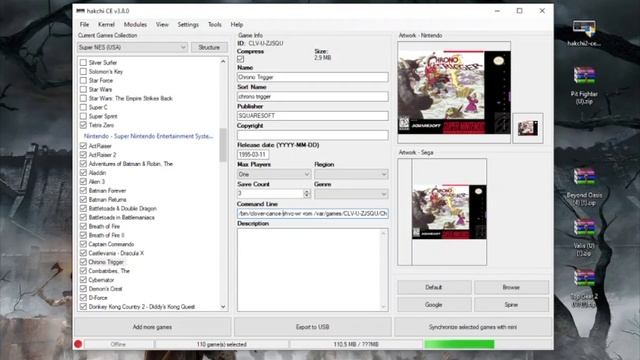Click Synchronize selected games with mini
The image size is (640, 360).
coord(473,327)
